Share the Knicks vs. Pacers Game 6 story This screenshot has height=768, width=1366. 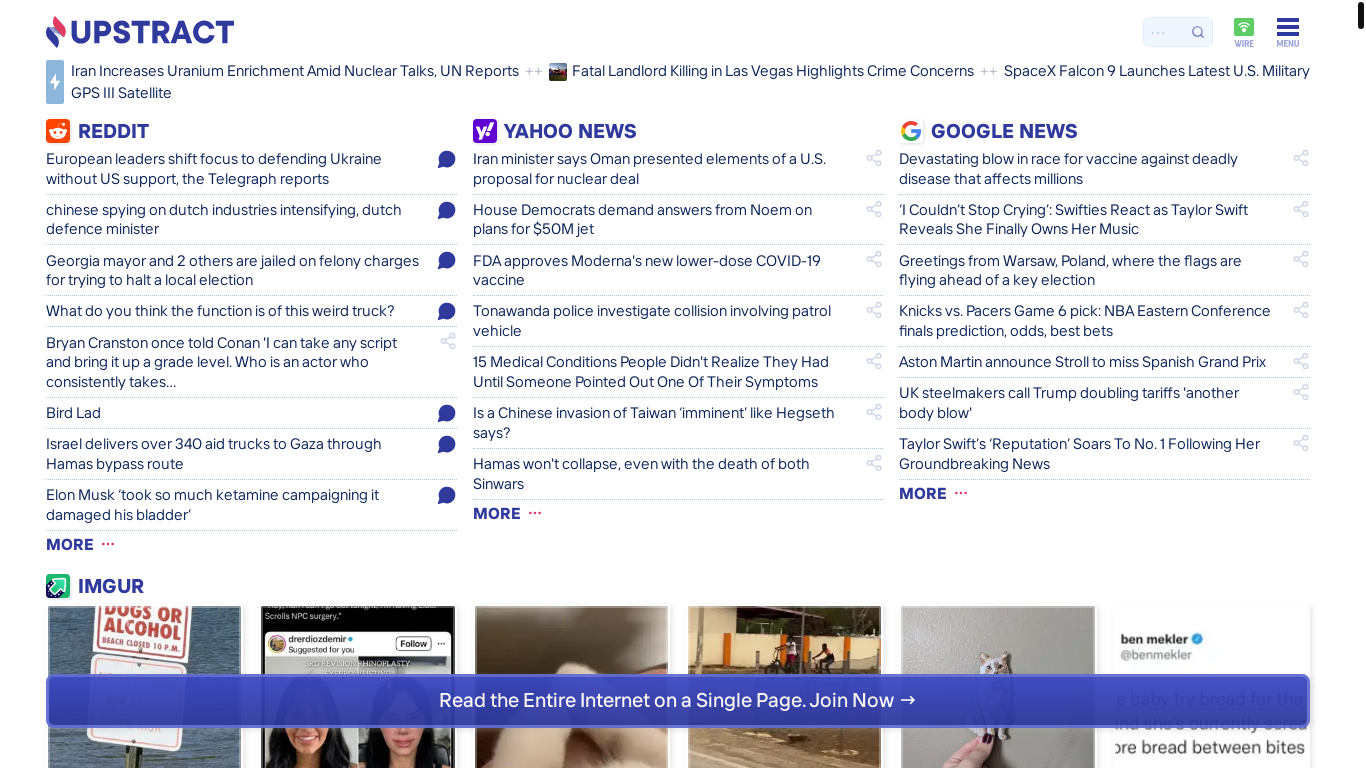point(1301,310)
